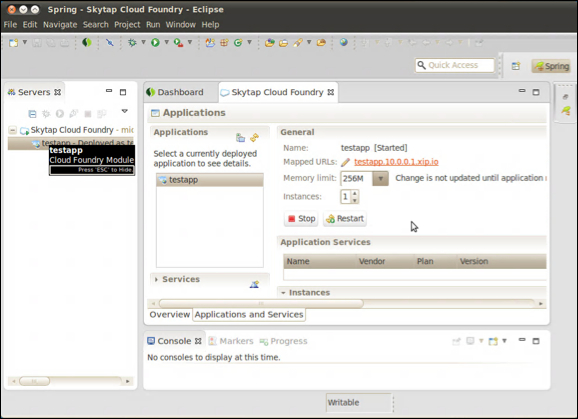Click the Vendor column header
The image size is (578, 419).
(x=385, y=262)
